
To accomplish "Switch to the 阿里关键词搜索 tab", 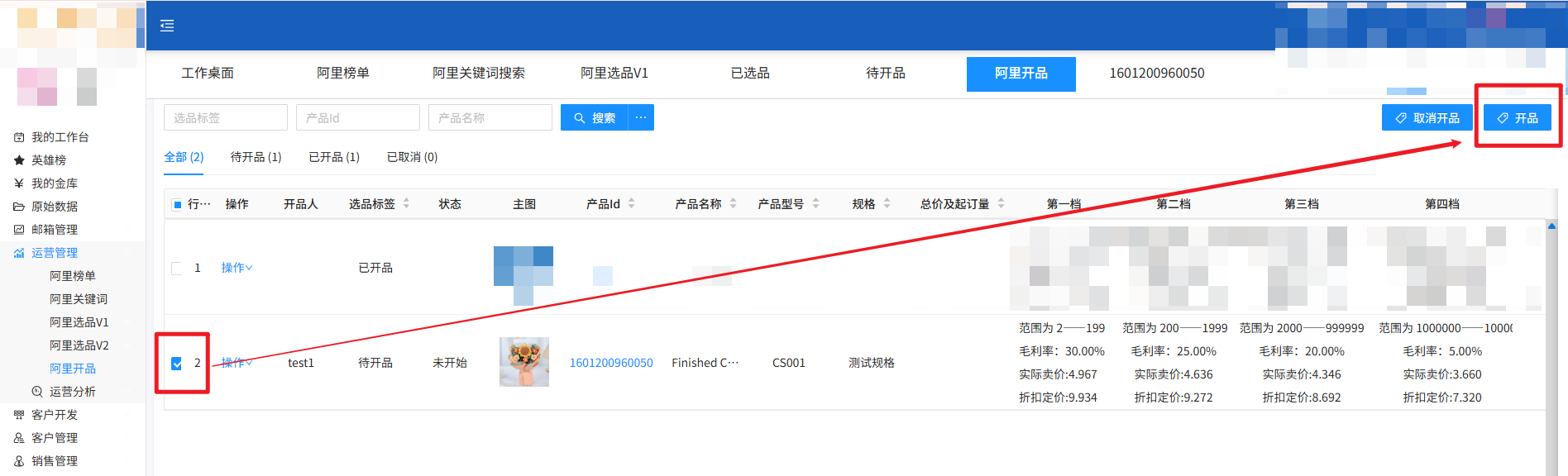I will click(479, 74).
